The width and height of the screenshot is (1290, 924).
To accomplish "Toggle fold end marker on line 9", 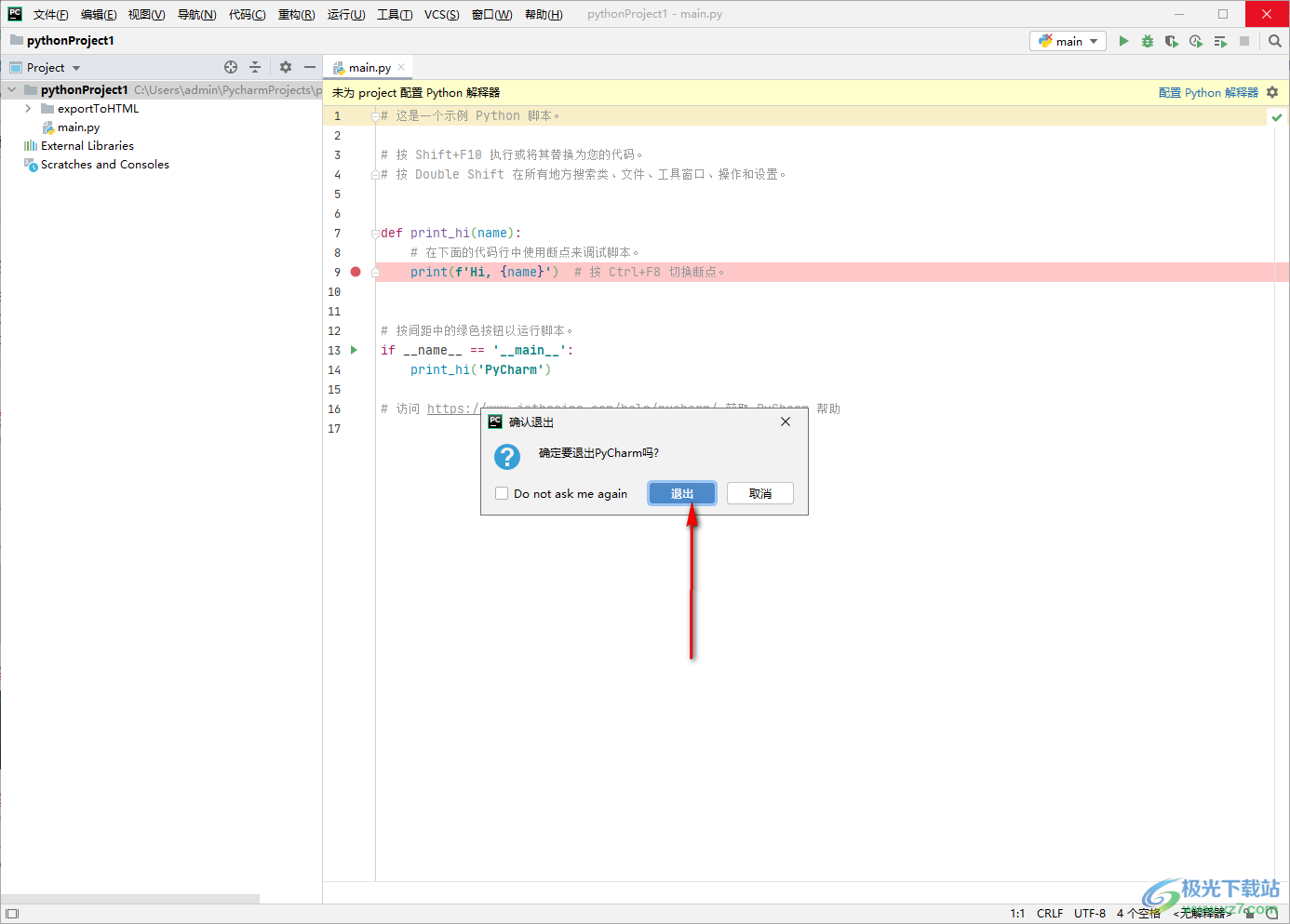I will (x=375, y=273).
